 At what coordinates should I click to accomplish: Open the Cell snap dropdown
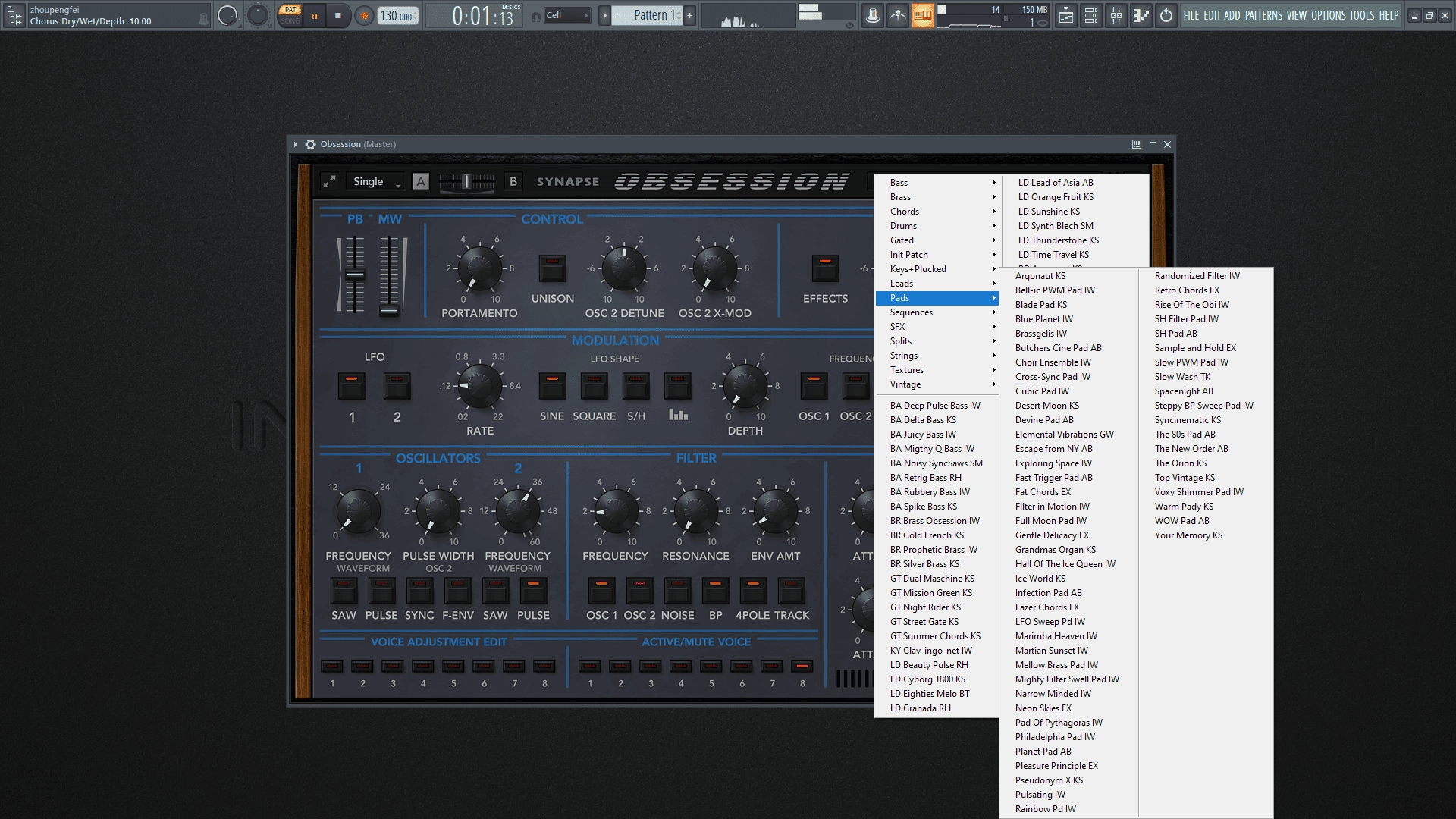pyautogui.click(x=568, y=15)
